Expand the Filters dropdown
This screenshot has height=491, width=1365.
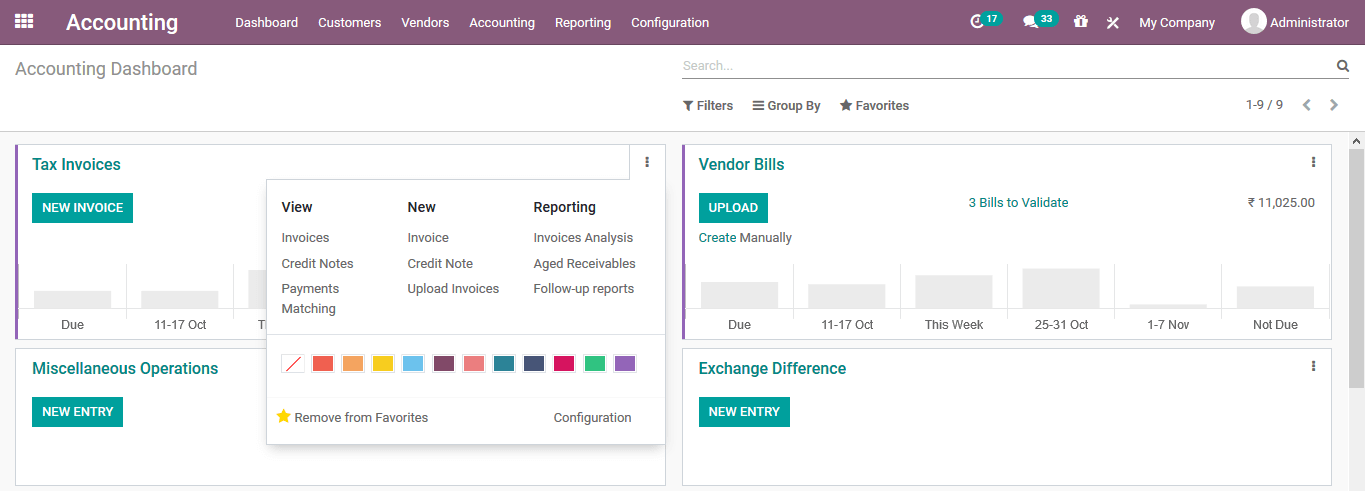pyautogui.click(x=708, y=105)
